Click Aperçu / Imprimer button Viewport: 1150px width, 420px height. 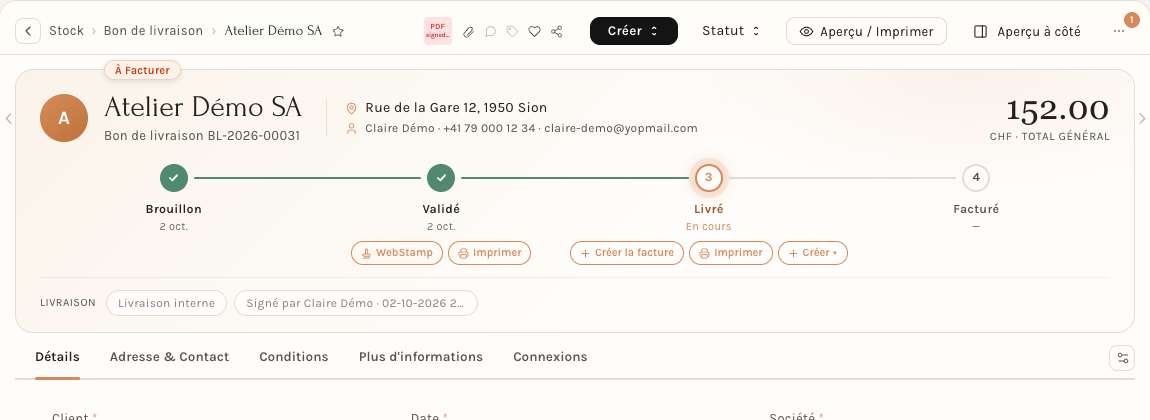866,32
